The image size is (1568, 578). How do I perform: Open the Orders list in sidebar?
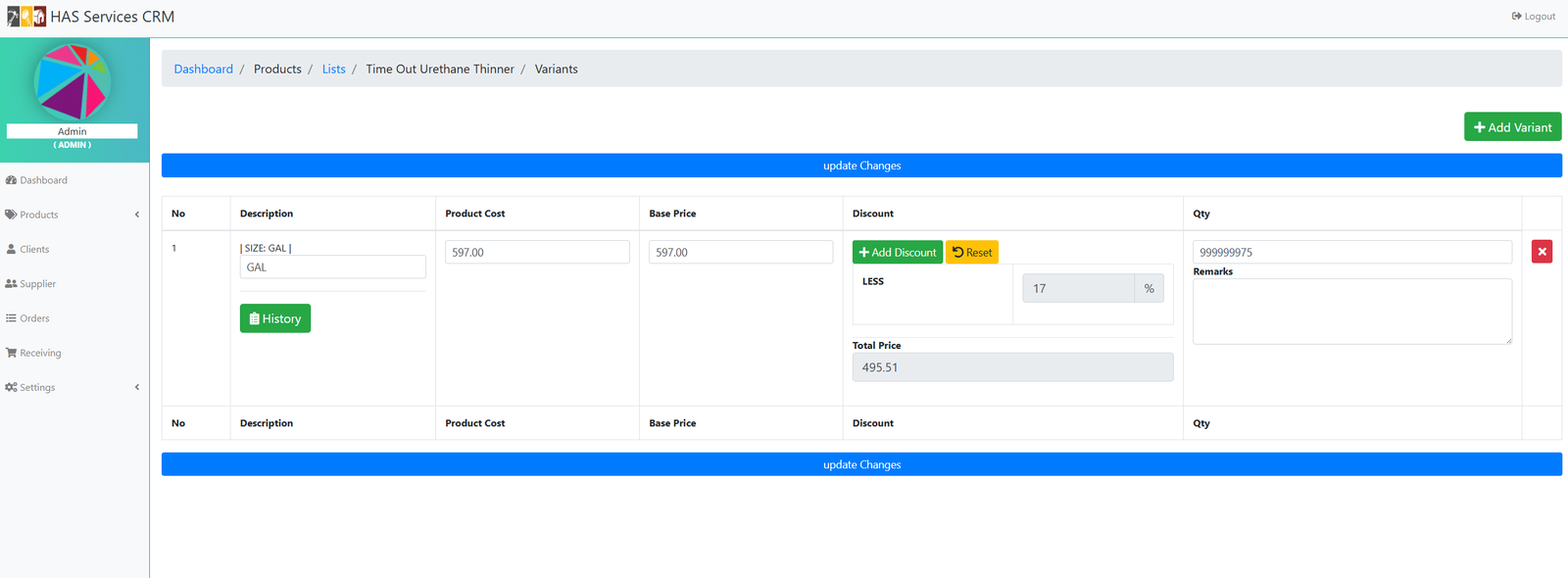[x=34, y=318]
